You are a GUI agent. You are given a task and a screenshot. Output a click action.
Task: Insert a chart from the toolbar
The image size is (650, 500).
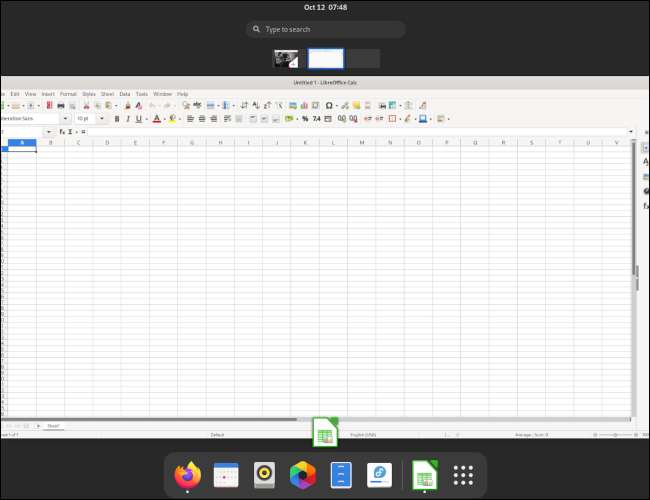coord(304,105)
